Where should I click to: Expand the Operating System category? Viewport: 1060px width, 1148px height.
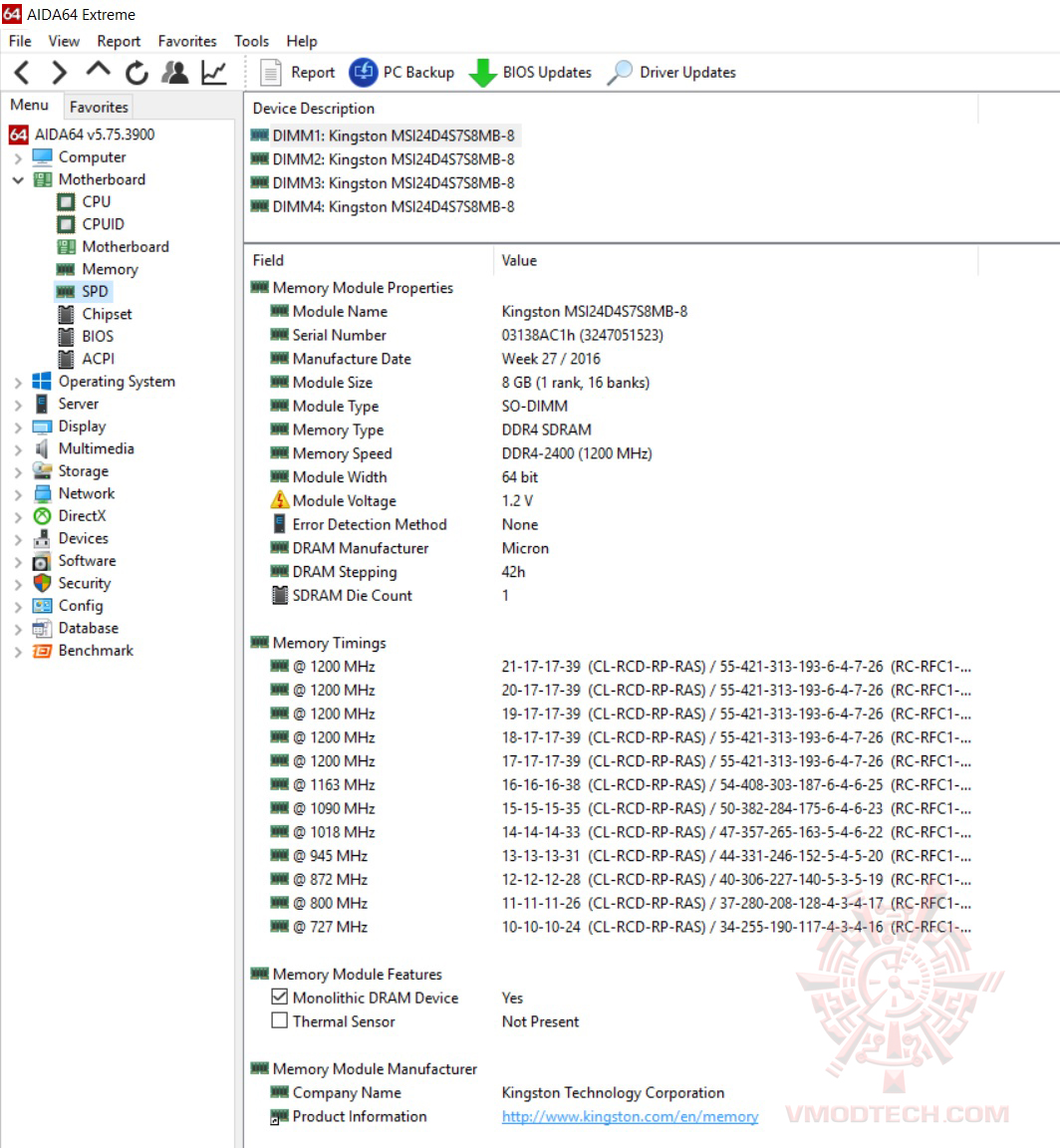click(17, 381)
